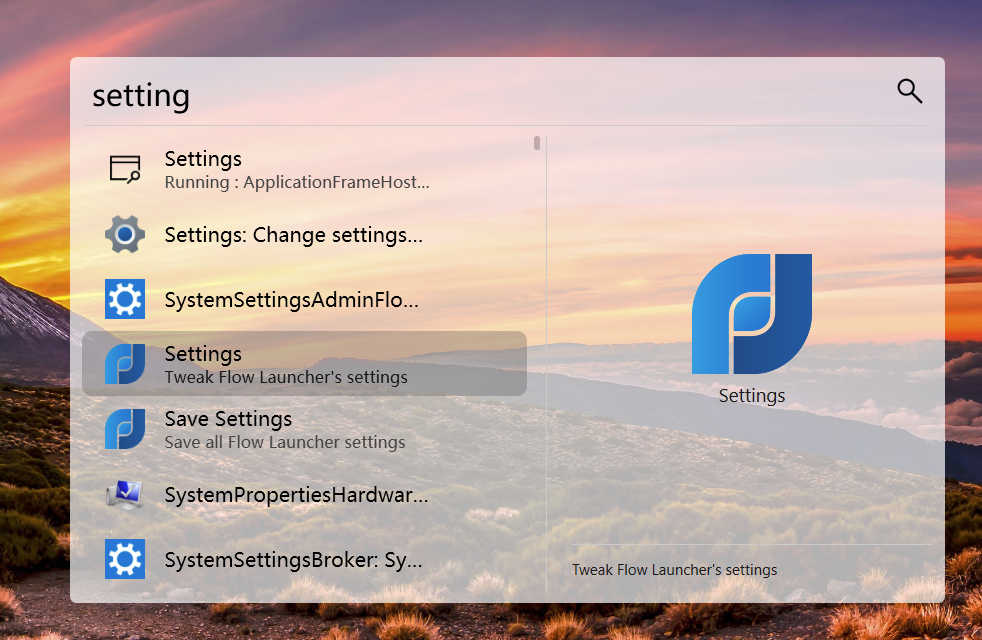Viewport: 982px width, 640px height.
Task: Open the 'SystemSettingsBroker: Sy...' result
Action: pyautogui.click(x=304, y=559)
